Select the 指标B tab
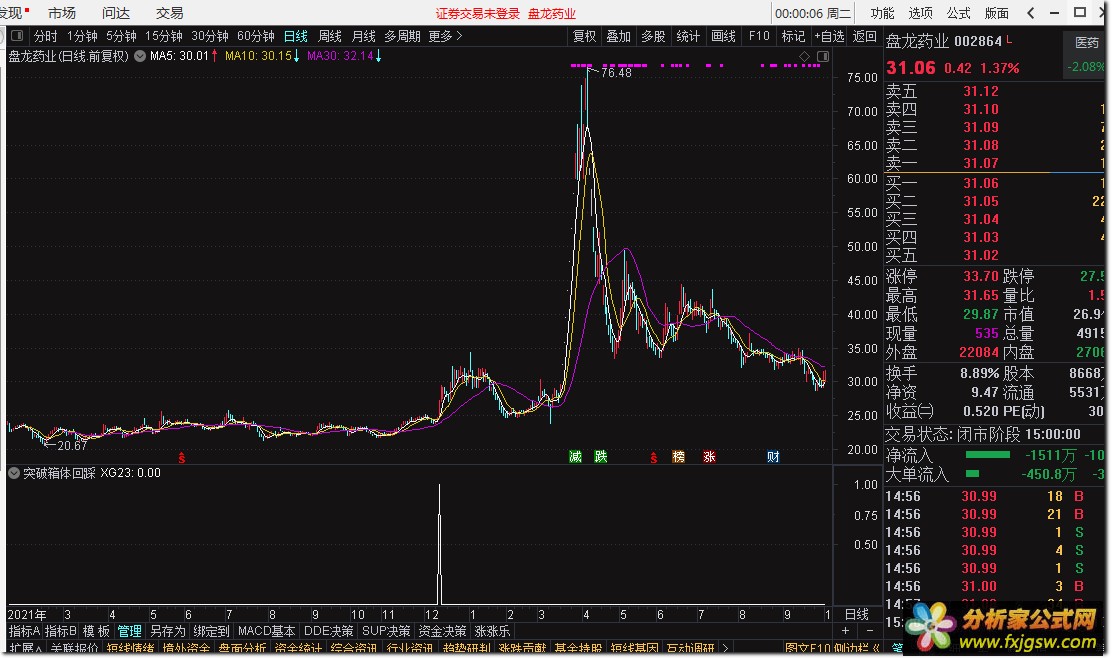Screen dimensions: 1113x659 [x=61, y=631]
